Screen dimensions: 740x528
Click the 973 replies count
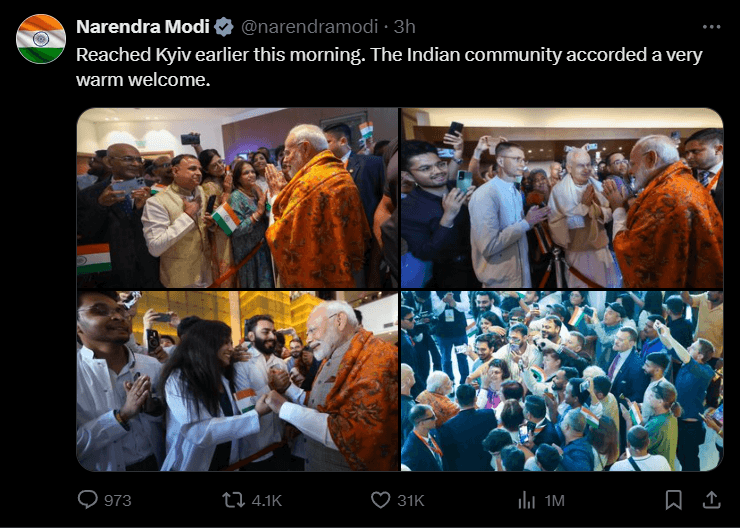click(117, 500)
